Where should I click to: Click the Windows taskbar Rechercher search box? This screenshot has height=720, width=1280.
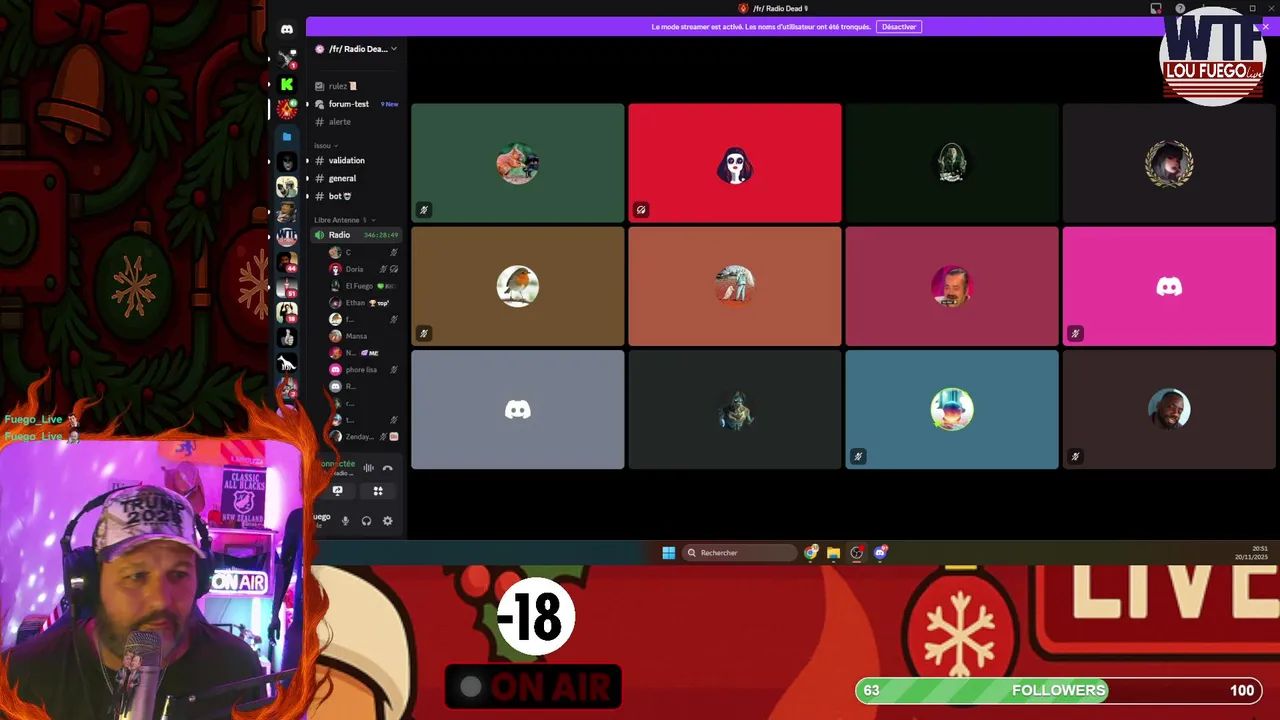pyautogui.click(x=740, y=553)
